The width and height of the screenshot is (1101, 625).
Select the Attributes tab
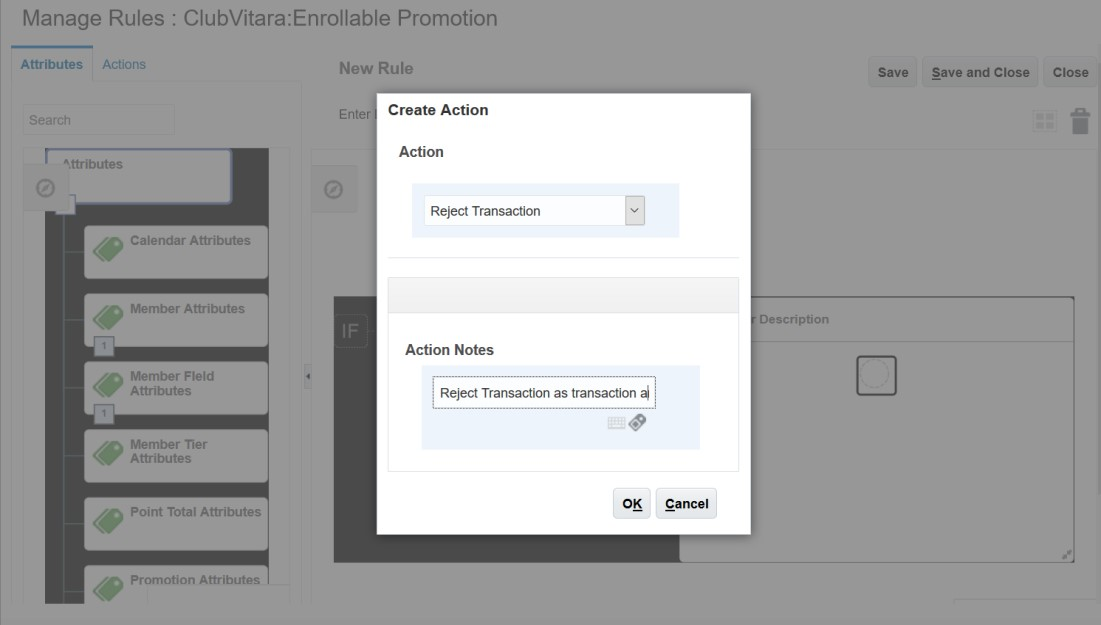(53, 62)
